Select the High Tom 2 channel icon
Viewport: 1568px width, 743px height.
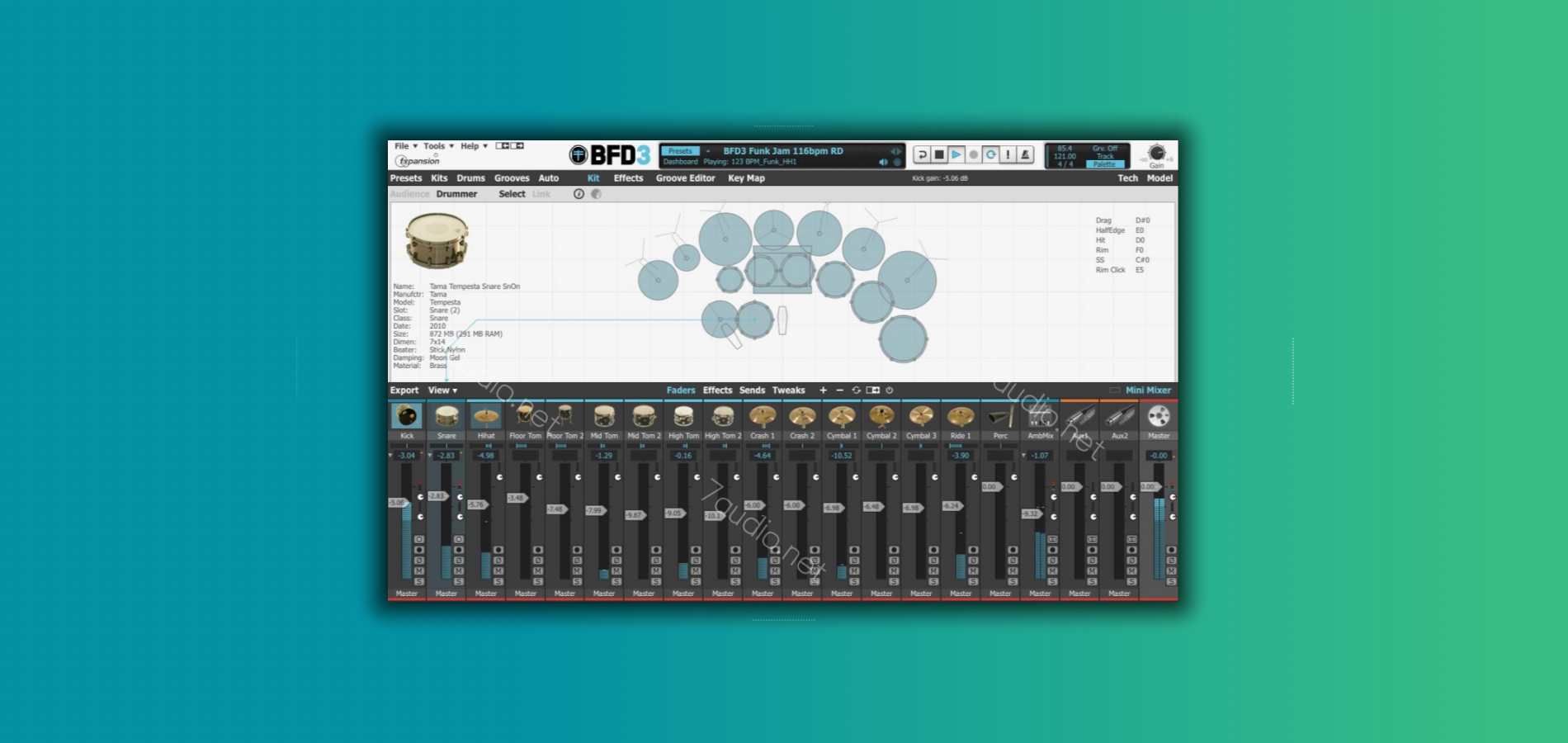point(723,416)
